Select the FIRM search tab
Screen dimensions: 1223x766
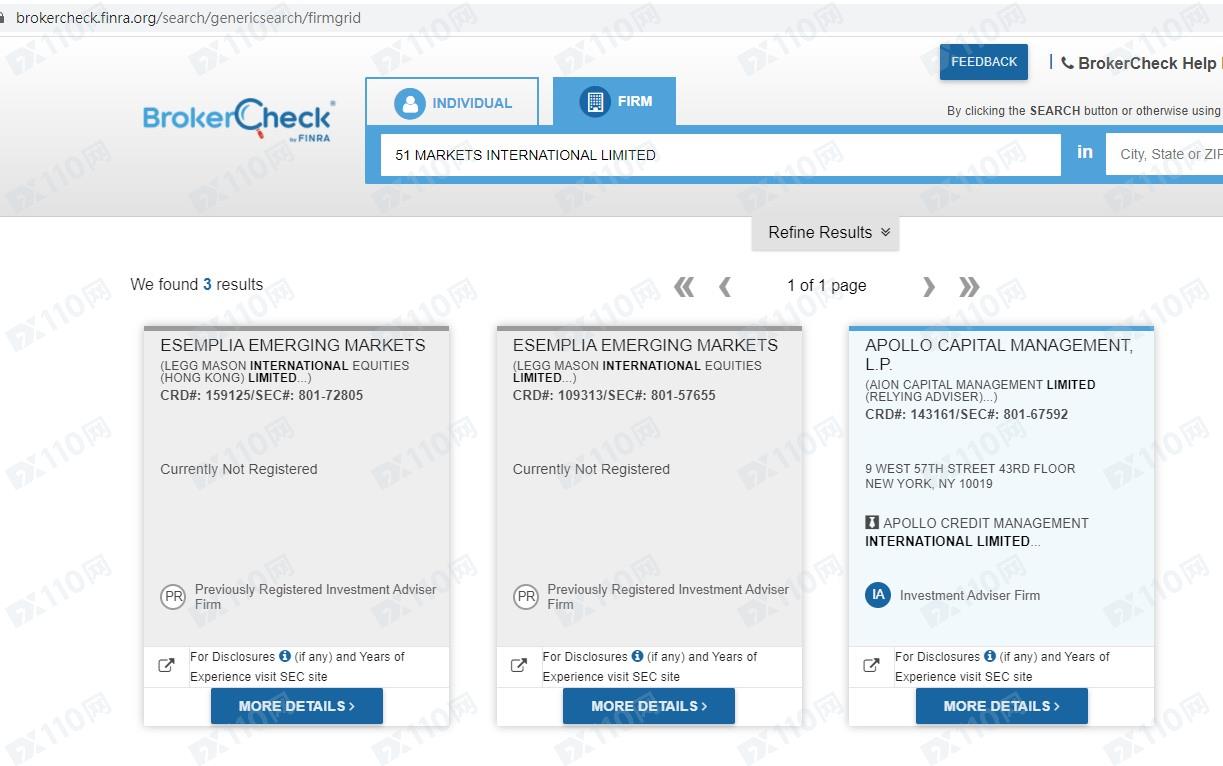pyautogui.click(x=614, y=101)
